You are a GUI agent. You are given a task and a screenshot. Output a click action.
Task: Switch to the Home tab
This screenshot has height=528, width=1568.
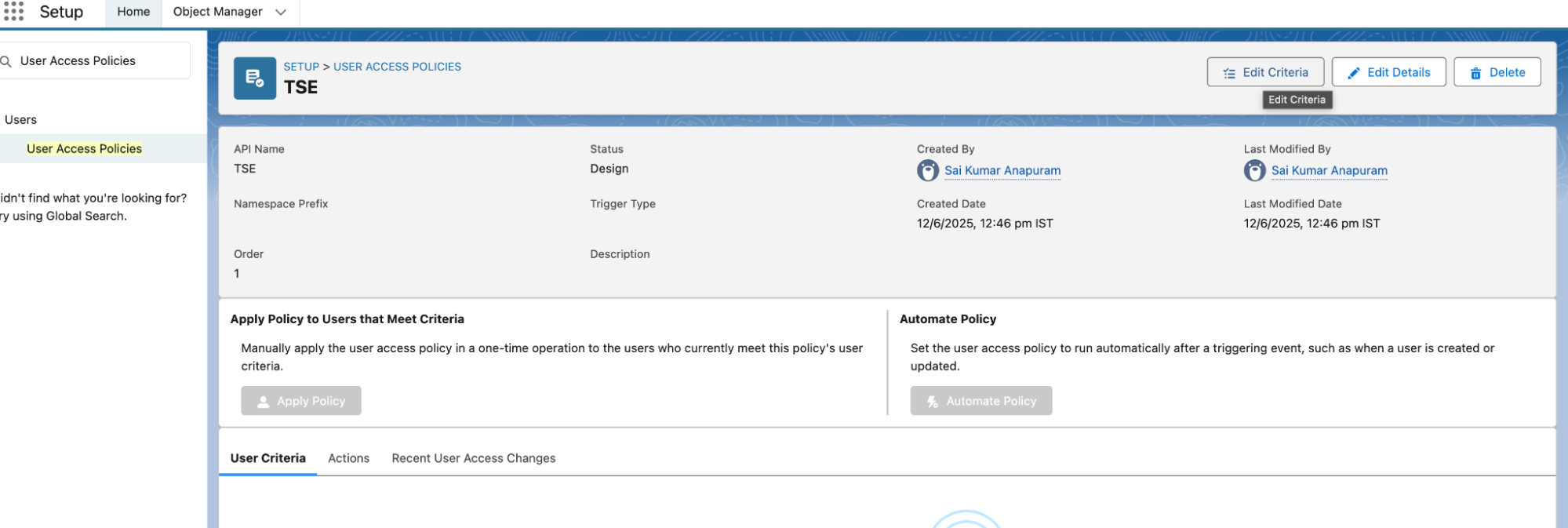133,12
